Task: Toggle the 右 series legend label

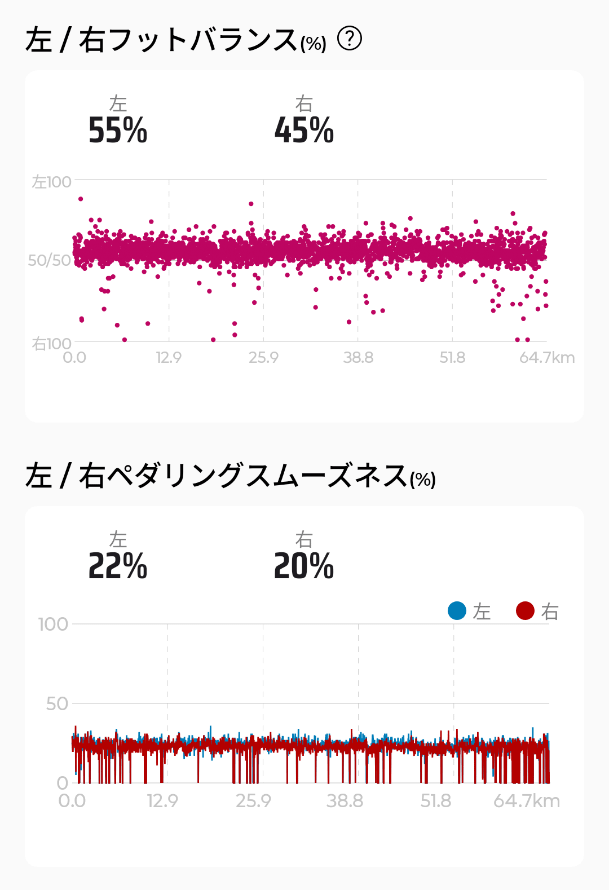Action: (549, 612)
